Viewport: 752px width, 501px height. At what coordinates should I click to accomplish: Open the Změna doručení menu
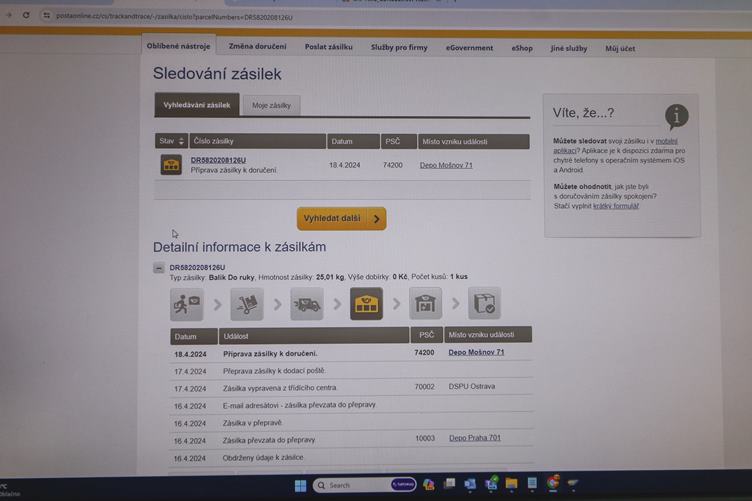click(258, 47)
